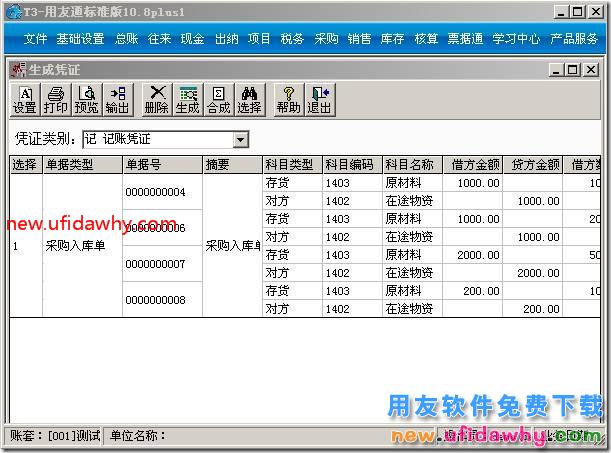Click the 删除 (Delete) toolbar icon
Viewport: 611px width, 453px height.
[x=157, y=100]
